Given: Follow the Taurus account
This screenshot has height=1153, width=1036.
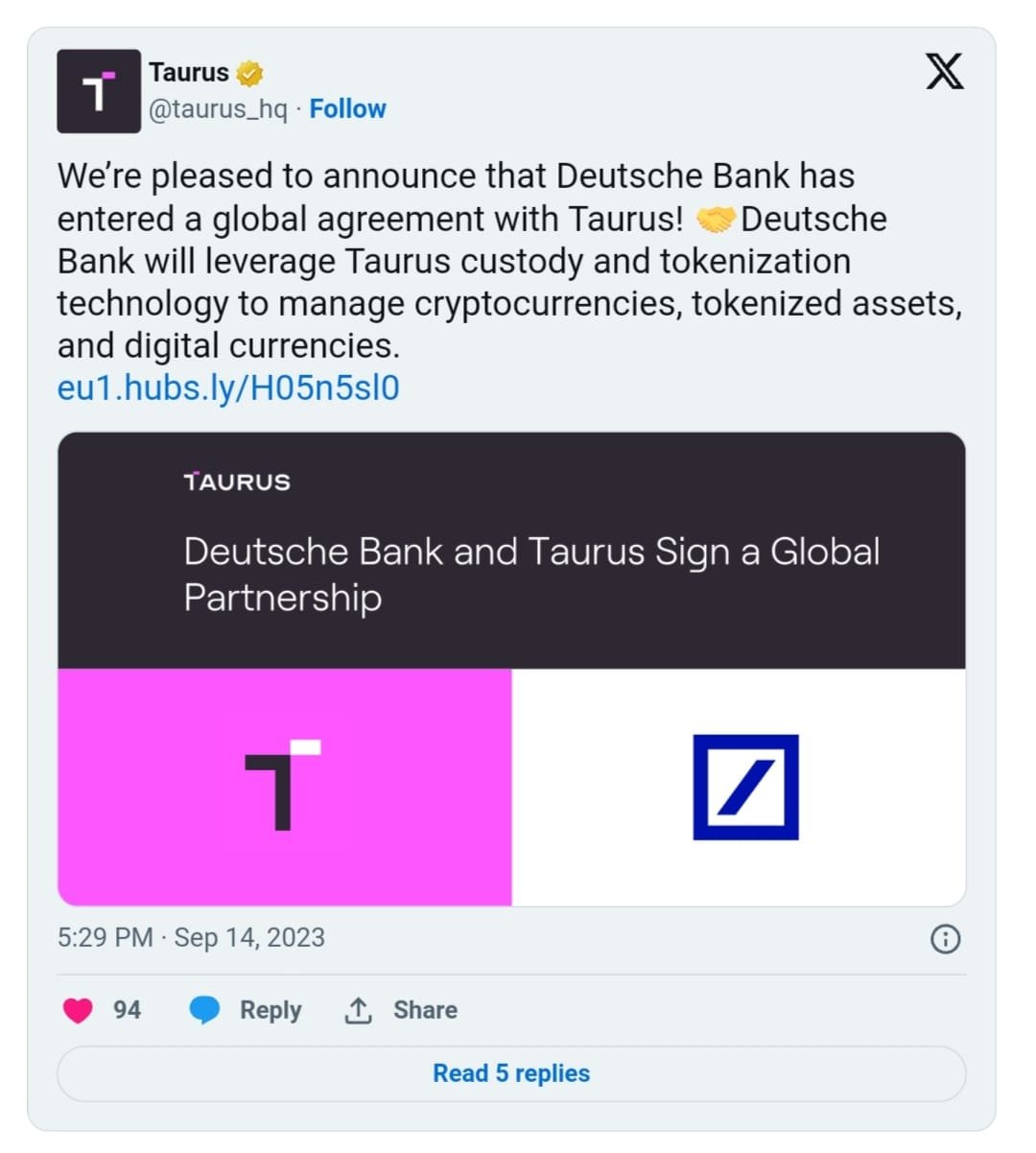Looking at the screenshot, I should (347, 109).
